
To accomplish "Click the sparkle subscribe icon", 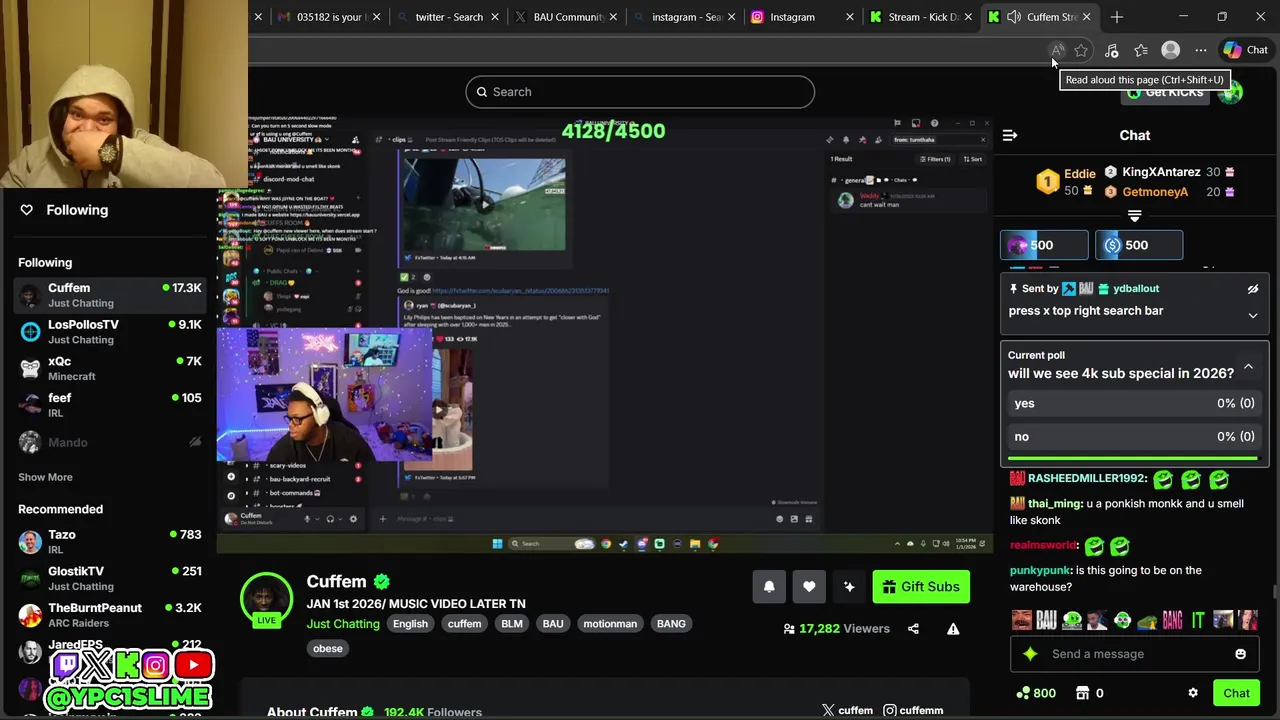I will (849, 587).
